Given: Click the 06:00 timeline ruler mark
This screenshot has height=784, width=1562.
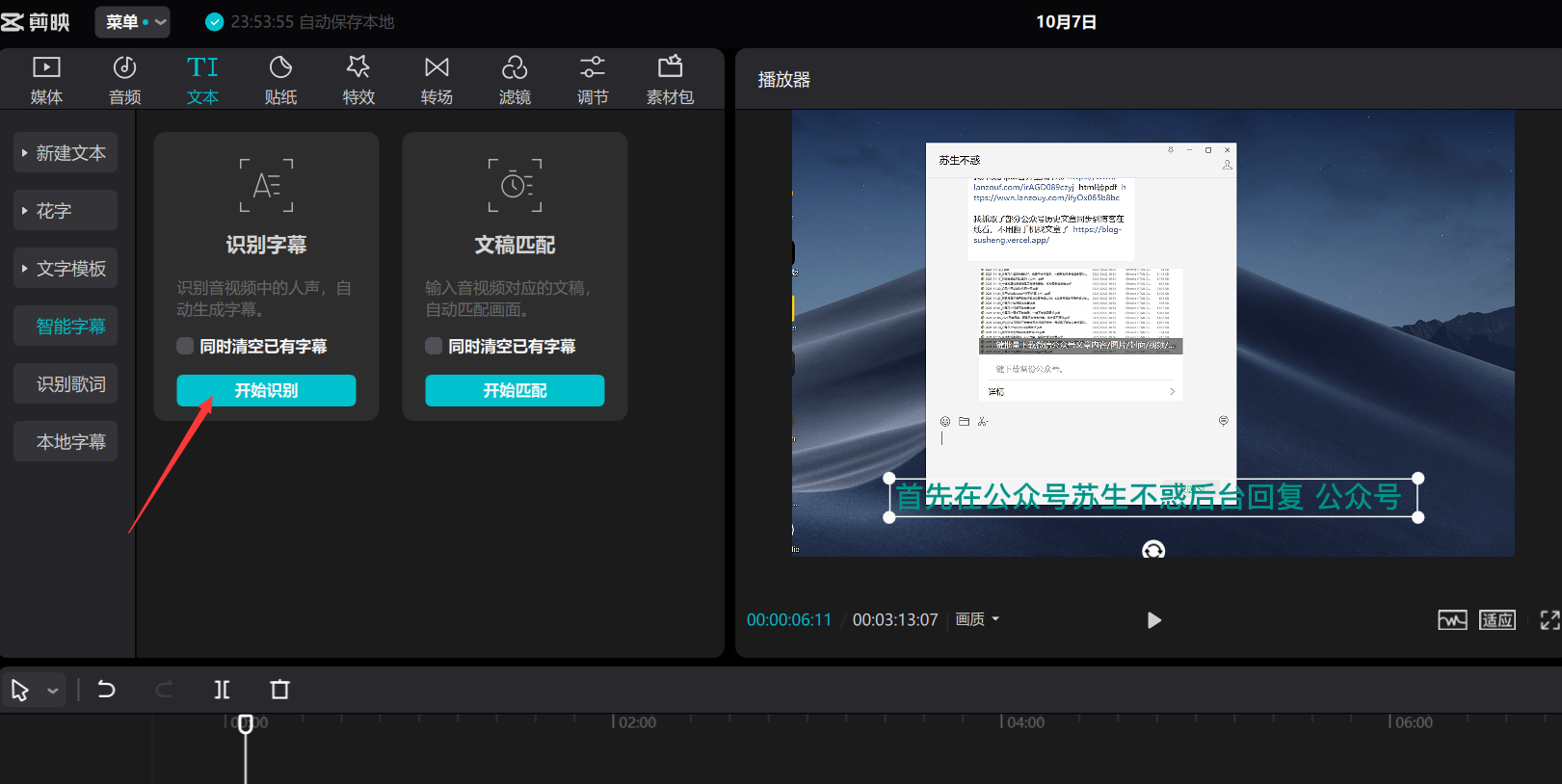Looking at the screenshot, I should tap(1412, 722).
